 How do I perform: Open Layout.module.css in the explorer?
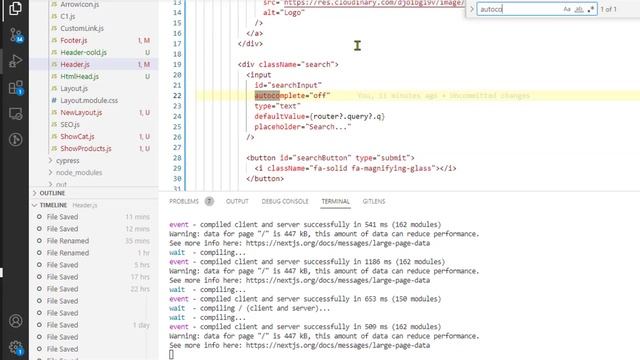point(89,100)
